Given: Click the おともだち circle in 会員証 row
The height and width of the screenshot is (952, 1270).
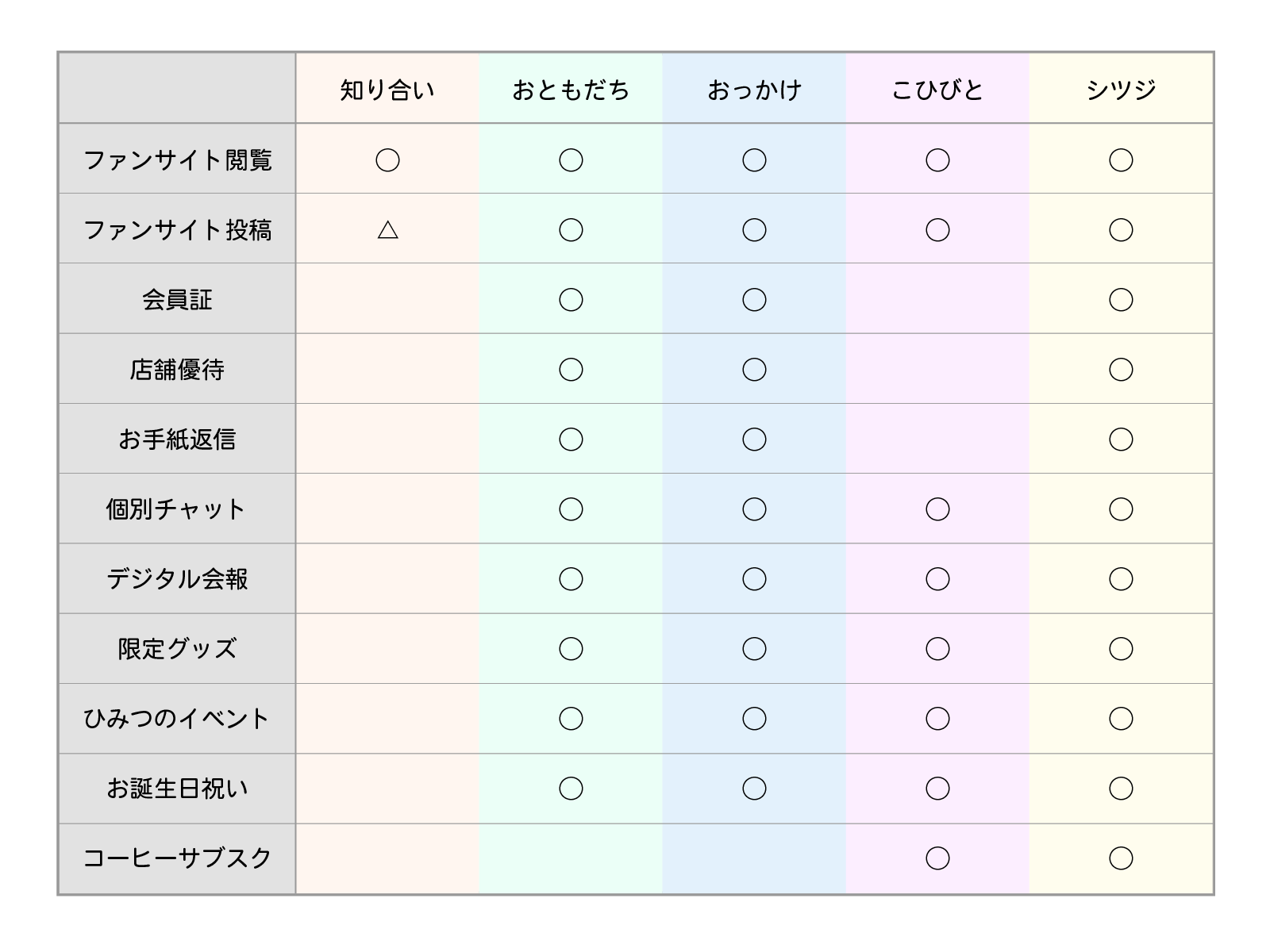Looking at the screenshot, I should (x=571, y=300).
